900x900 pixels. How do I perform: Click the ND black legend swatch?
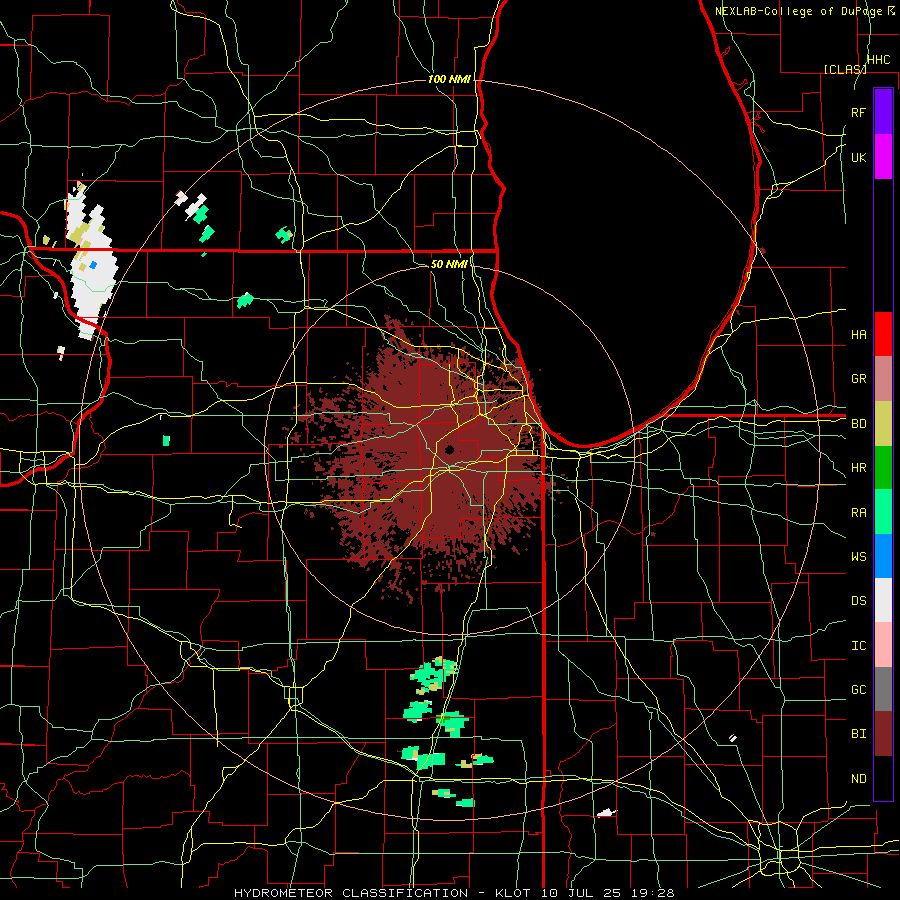[x=883, y=778]
